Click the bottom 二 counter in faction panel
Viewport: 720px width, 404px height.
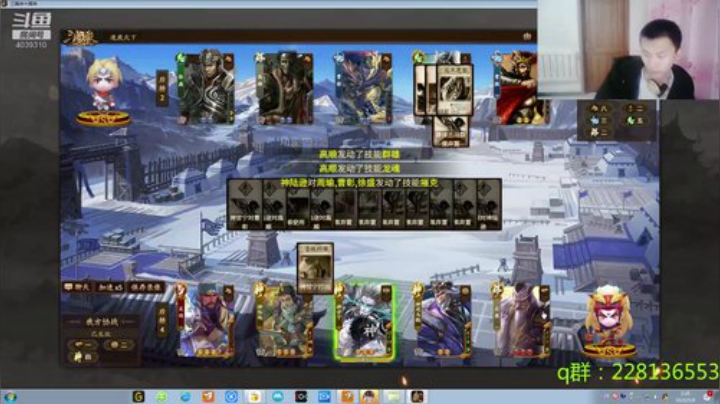[x=598, y=132]
